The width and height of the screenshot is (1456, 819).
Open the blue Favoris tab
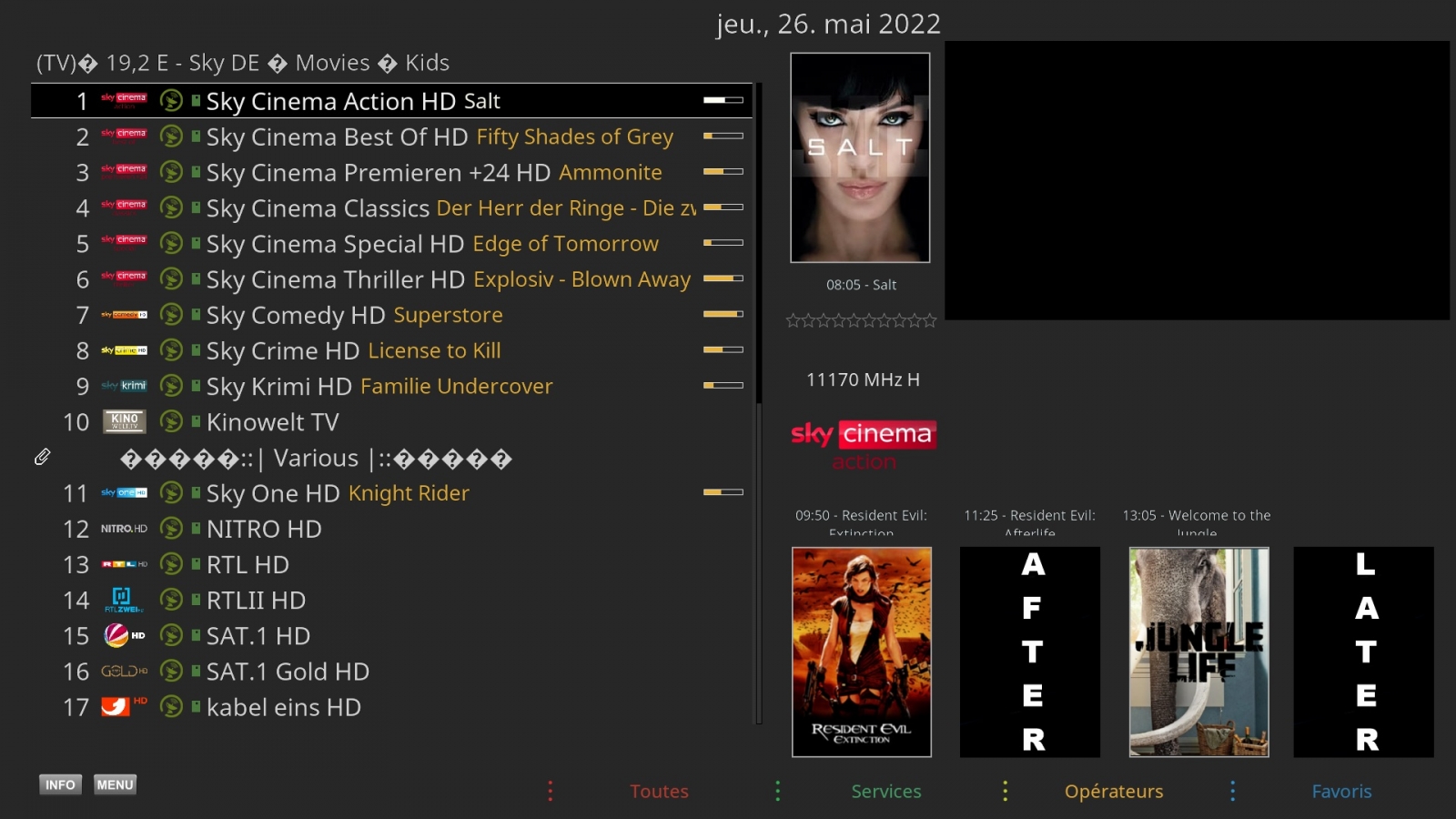tap(1341, 791)
